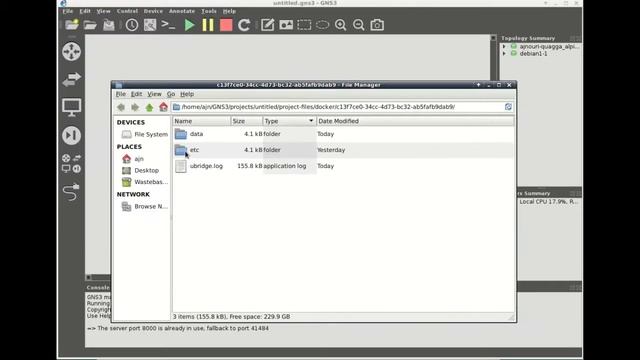
Task: Go to home folder icon in toolbar
Action: (164, 107)
